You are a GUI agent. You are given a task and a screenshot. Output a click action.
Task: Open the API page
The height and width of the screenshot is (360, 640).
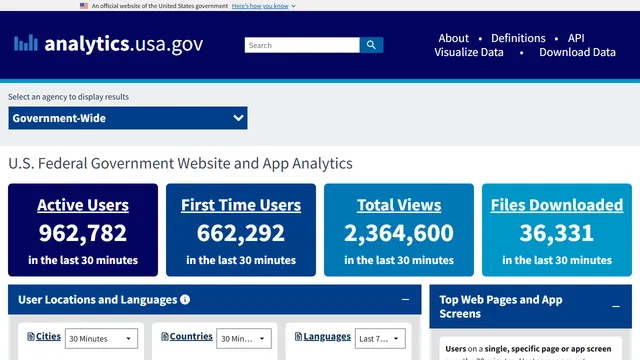coord(576,38)
